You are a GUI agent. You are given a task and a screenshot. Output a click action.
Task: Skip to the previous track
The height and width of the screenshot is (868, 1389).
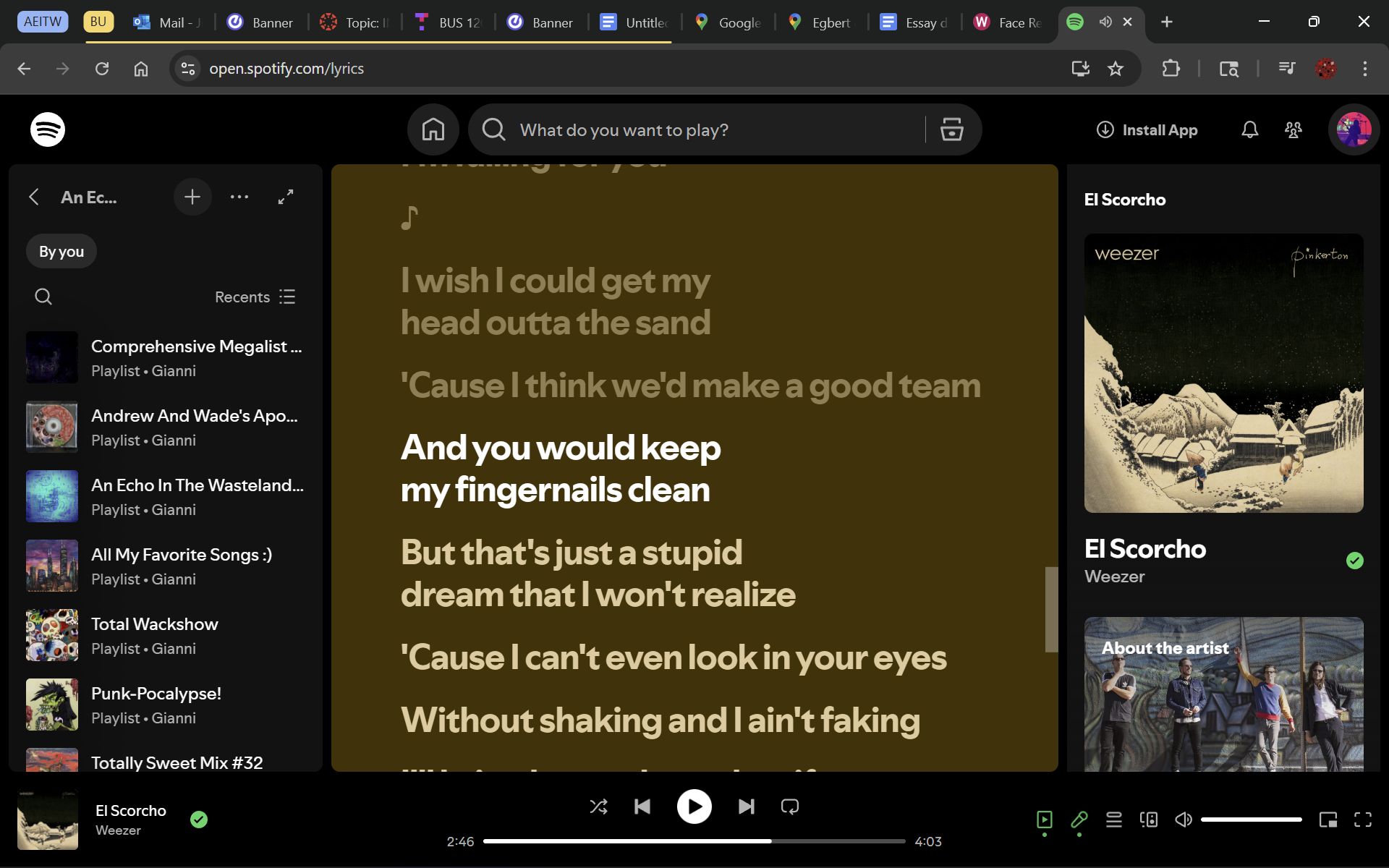click(x=642, y=807)
